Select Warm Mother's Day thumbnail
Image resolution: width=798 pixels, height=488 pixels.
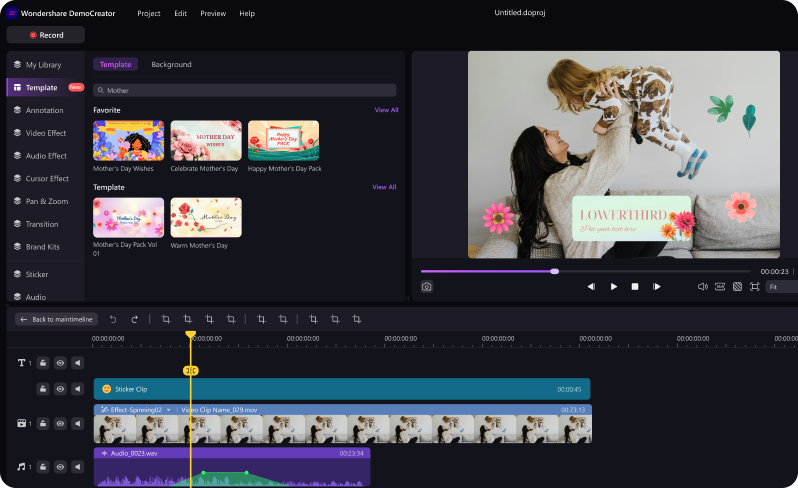[206, 217]
